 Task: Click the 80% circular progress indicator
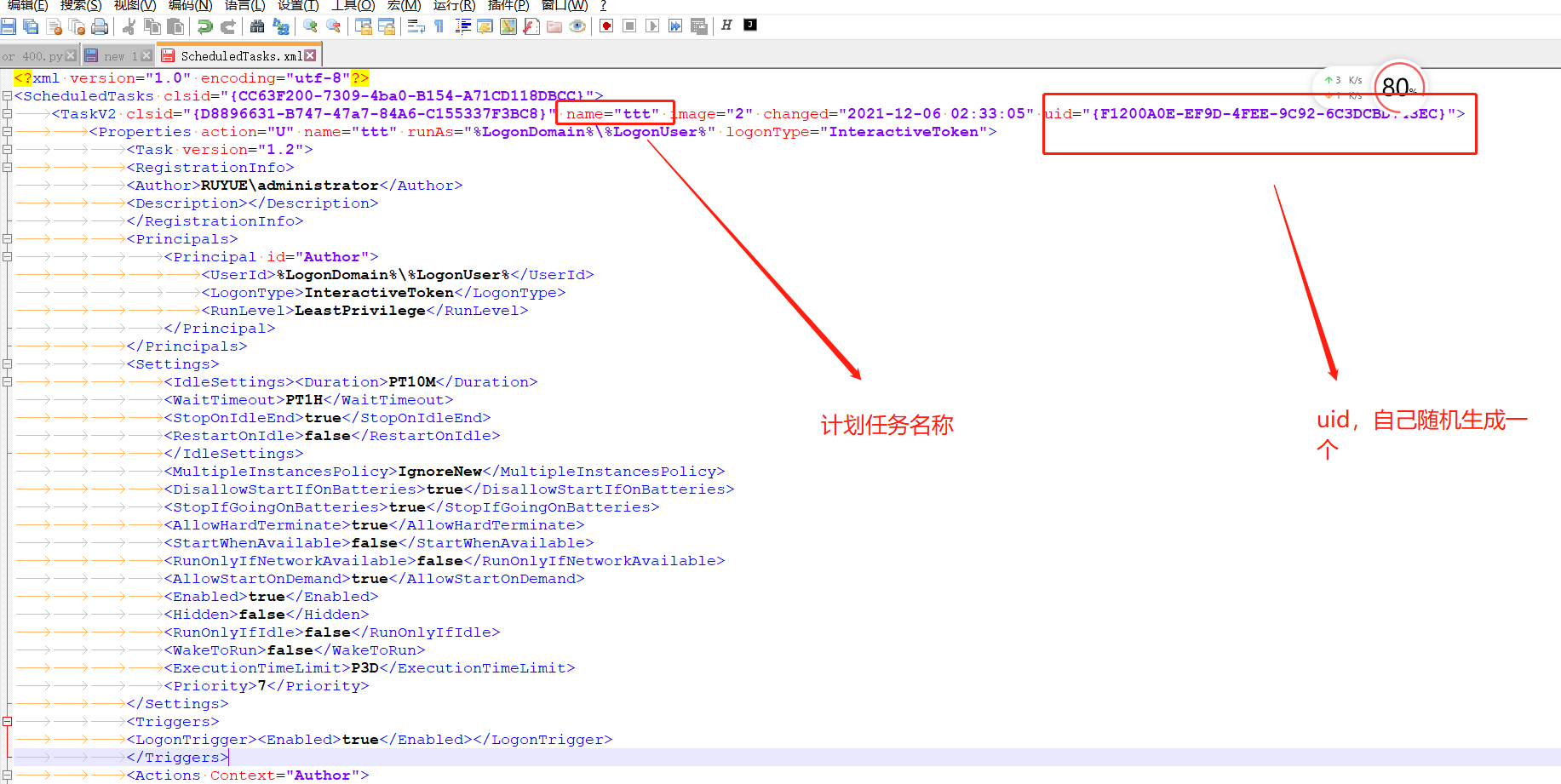(1399, 86)
